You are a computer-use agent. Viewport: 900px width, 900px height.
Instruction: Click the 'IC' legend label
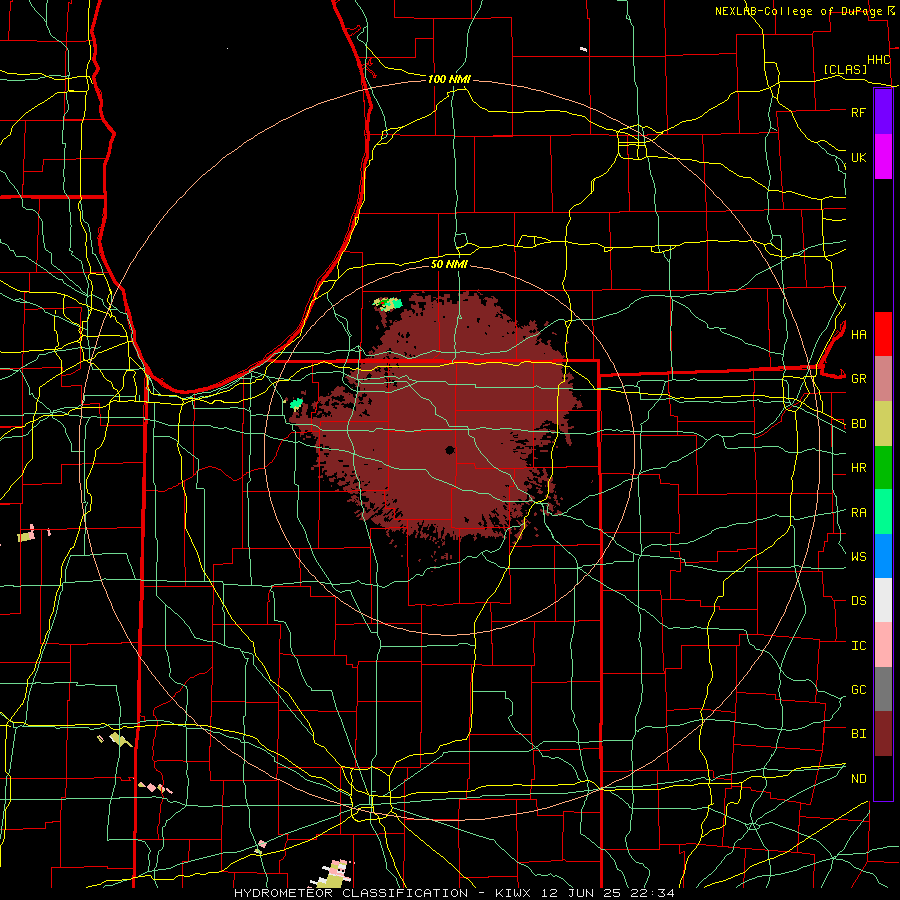coord(858,645)
